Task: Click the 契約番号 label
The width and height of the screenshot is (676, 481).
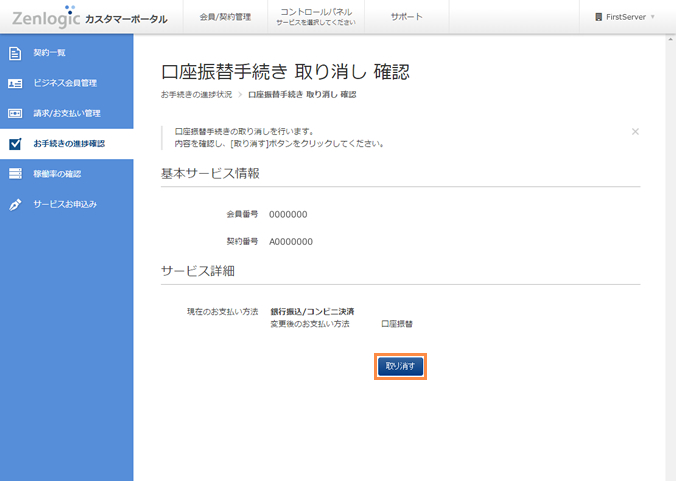Action: [242, 241]
